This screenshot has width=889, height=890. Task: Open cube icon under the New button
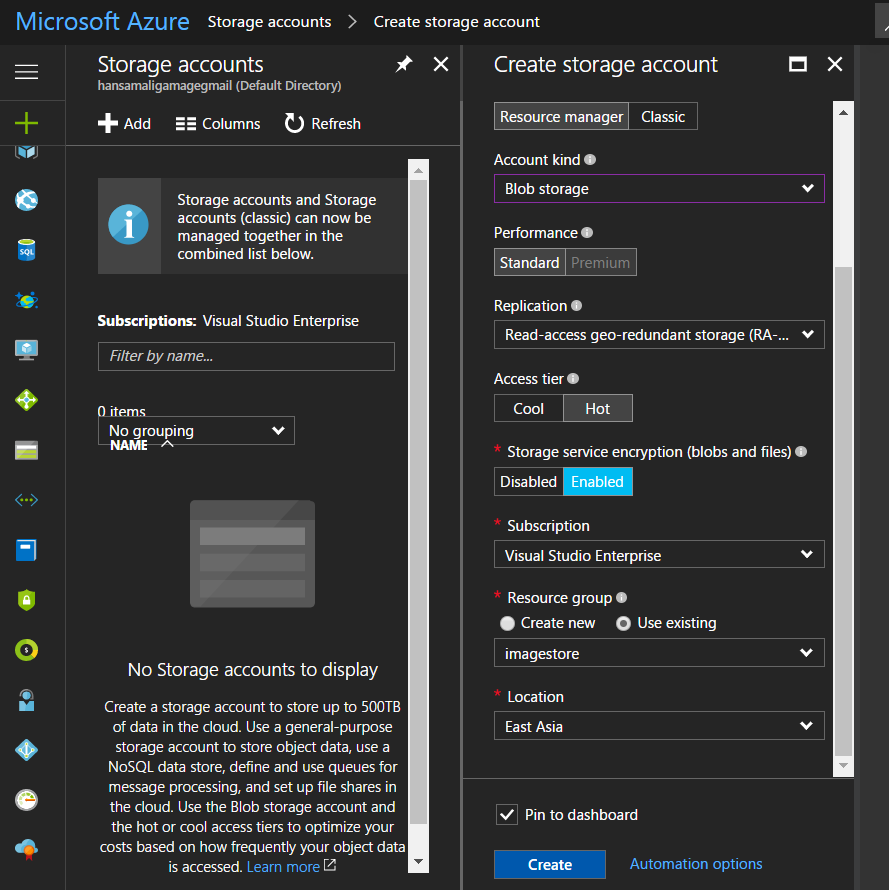27,152
